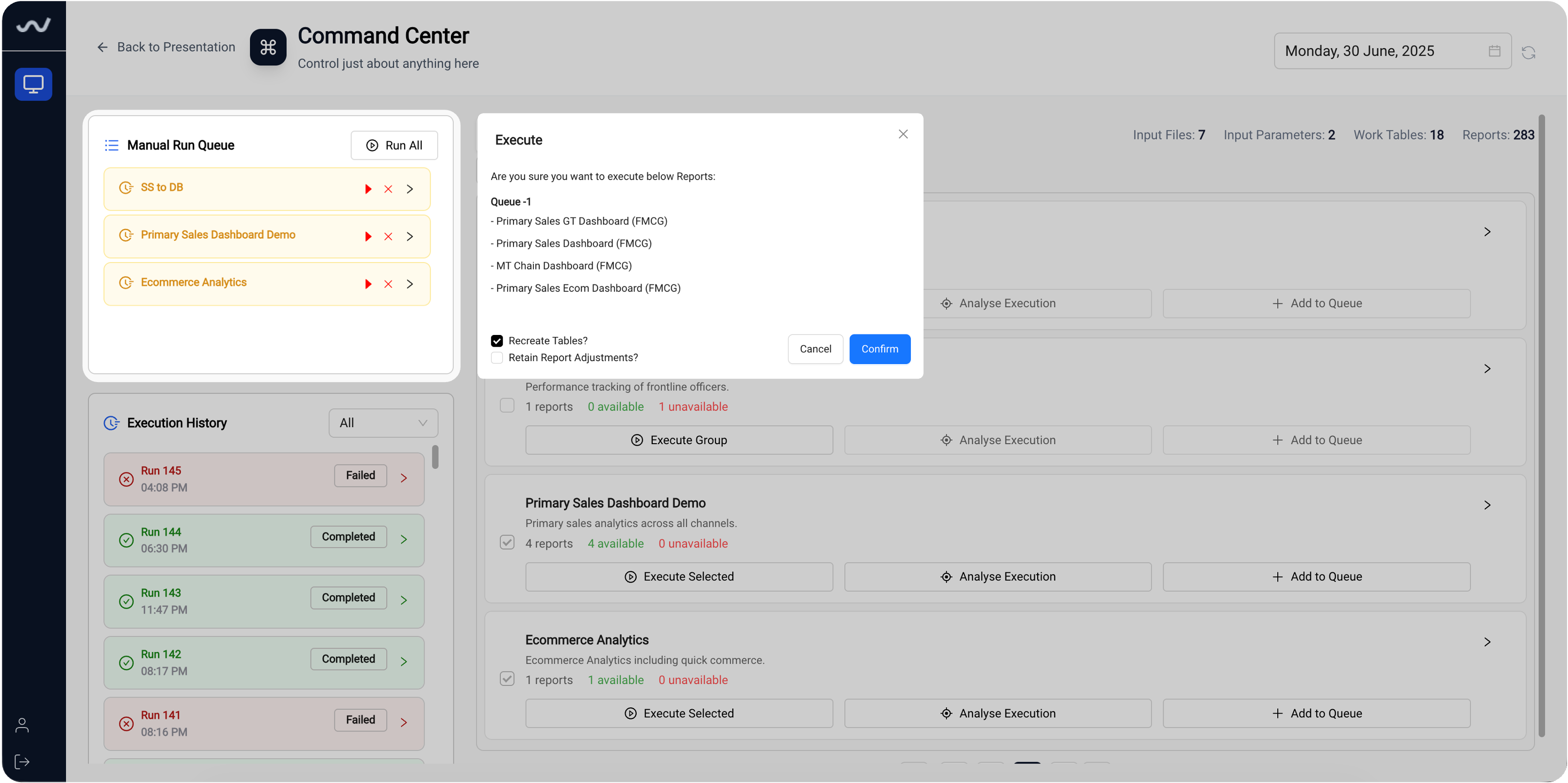Add Ecommerce Analytics to Queue
This screenshot has width=1568, height=783.
pos(1317,713)
